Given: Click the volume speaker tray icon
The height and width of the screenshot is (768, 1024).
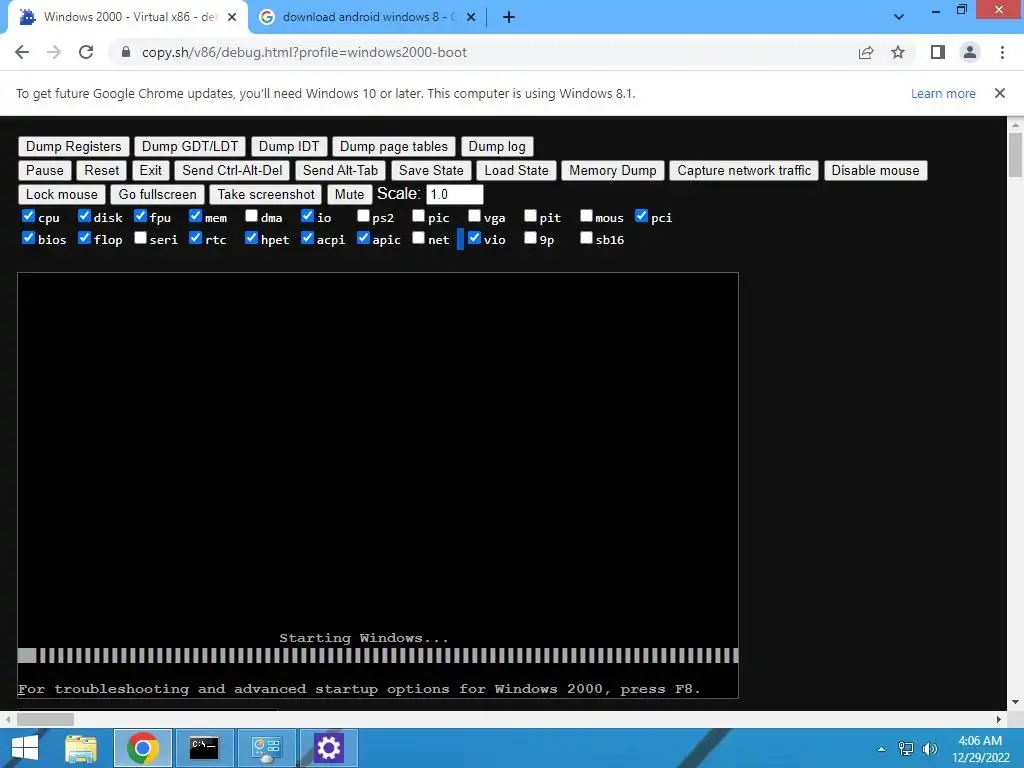Looking at the screenshot, I should (x=930, y=748).
